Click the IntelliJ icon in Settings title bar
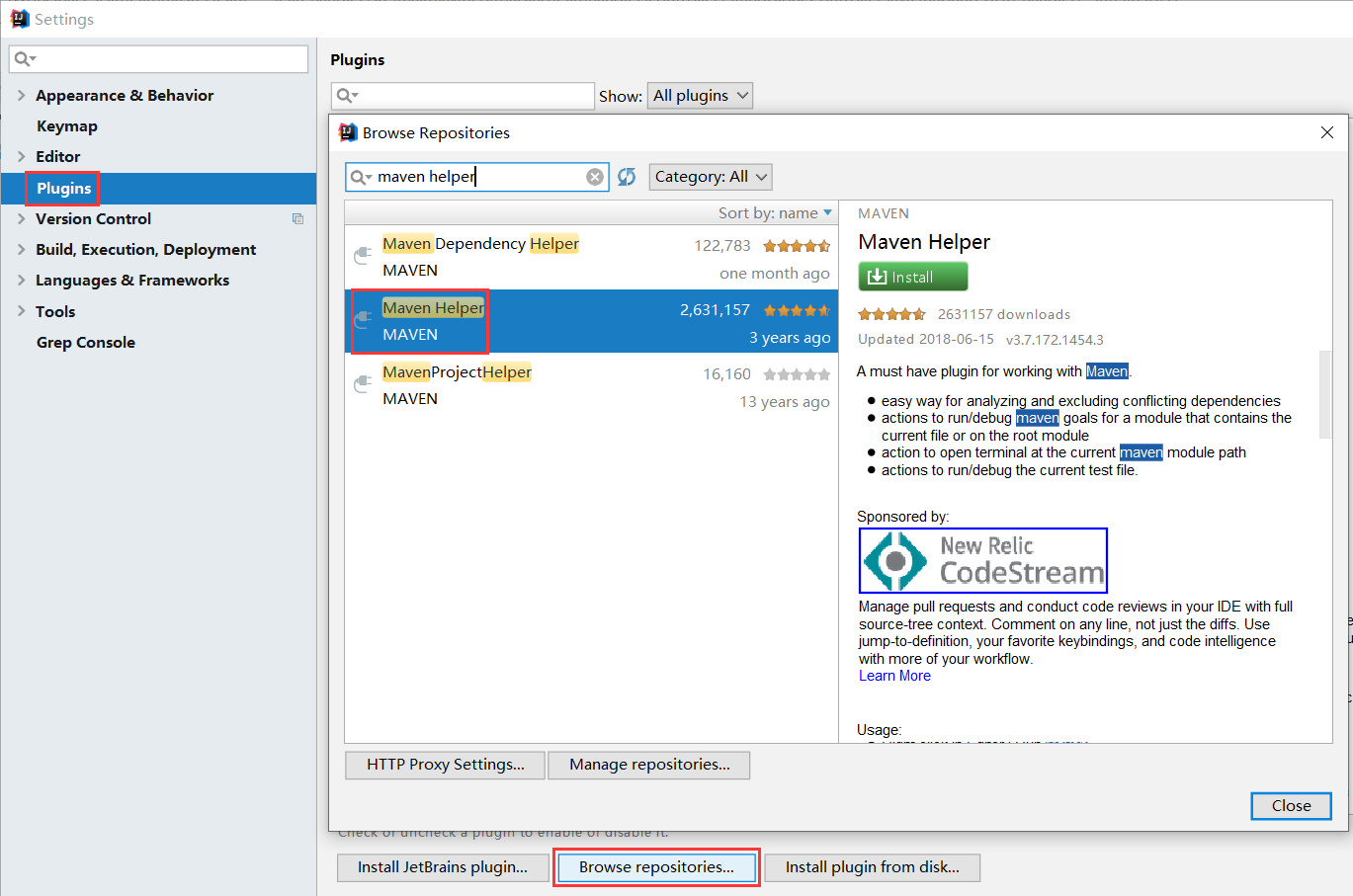The height and width of the screenshot is (896, 1353). point(20,19)
